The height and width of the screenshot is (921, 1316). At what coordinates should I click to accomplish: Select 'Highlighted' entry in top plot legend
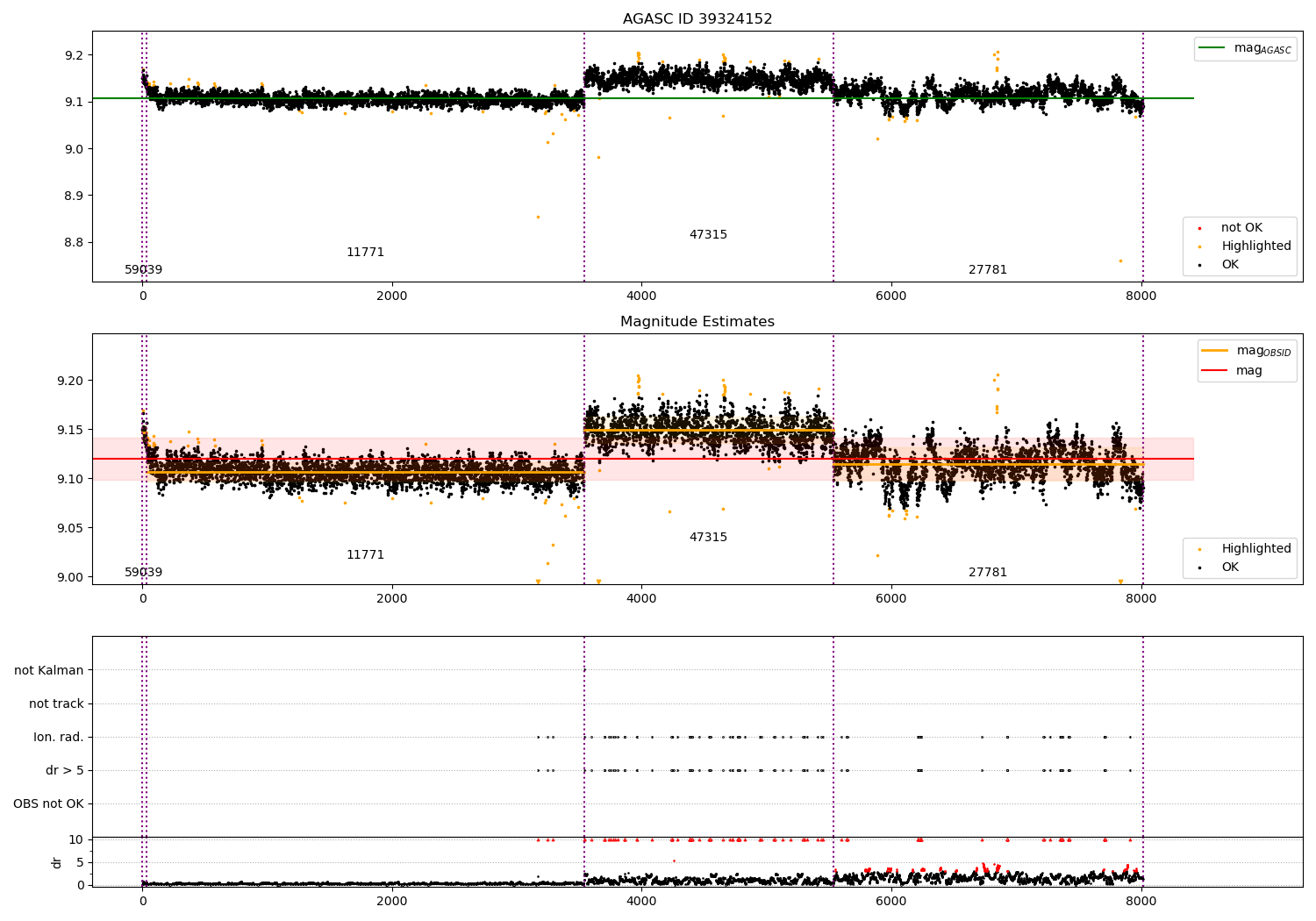pos(1256,246)
